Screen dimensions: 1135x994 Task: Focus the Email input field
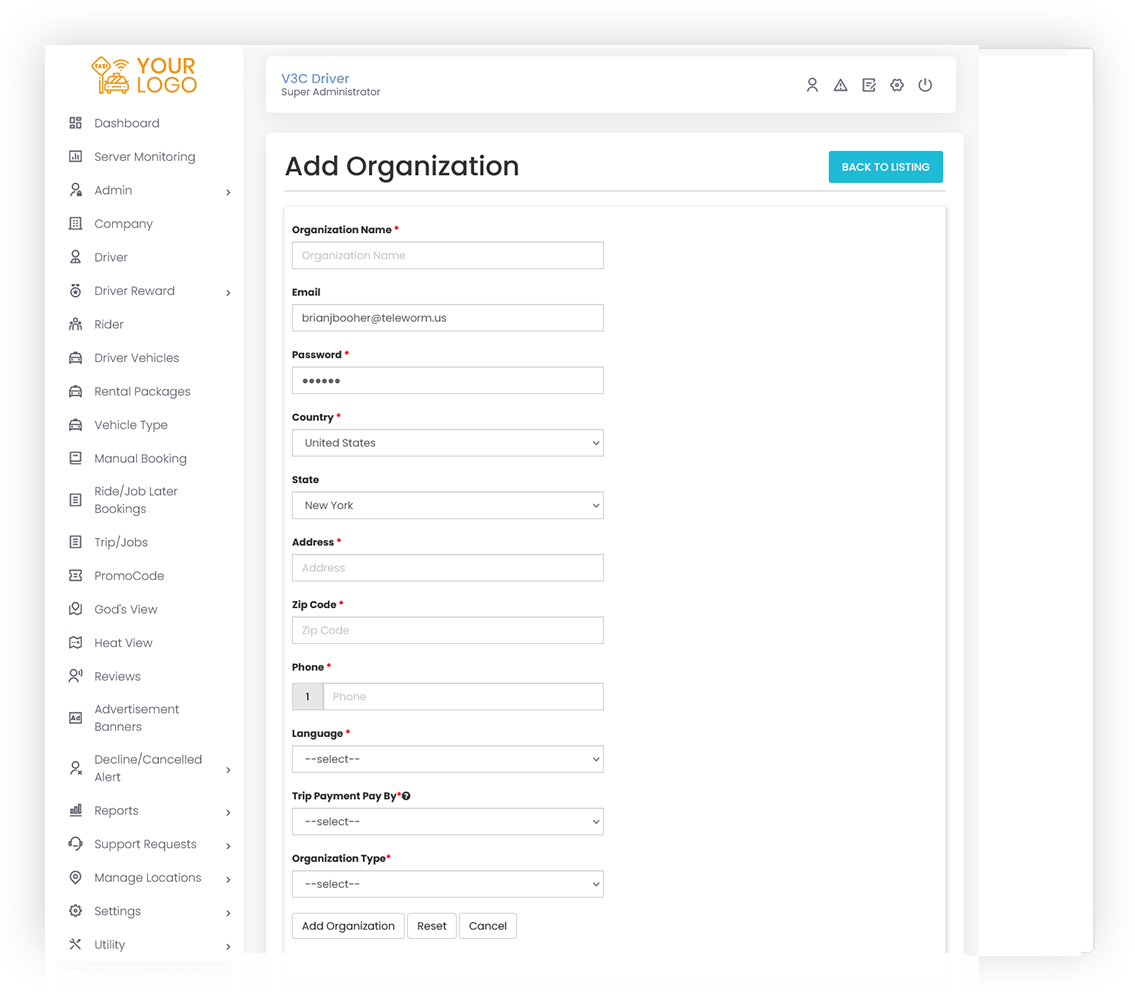point(447,318)
